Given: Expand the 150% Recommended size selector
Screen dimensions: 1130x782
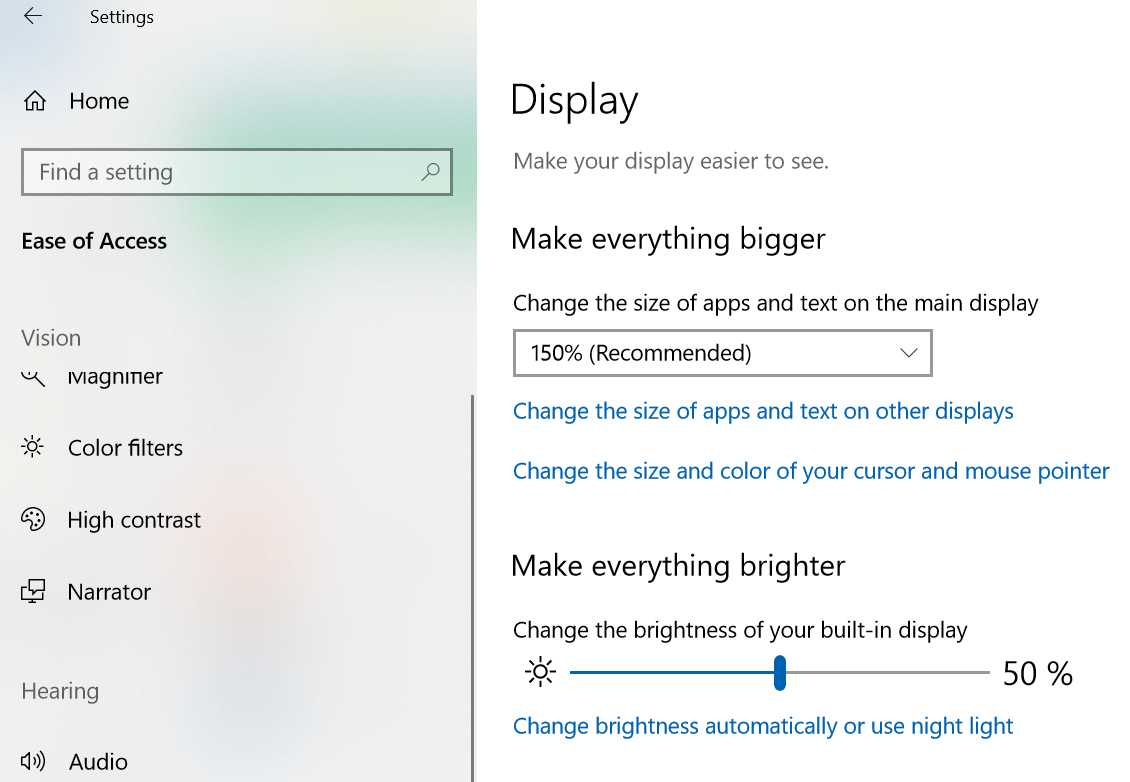Looking at the screenshot, I should click(x=722, y=353).
